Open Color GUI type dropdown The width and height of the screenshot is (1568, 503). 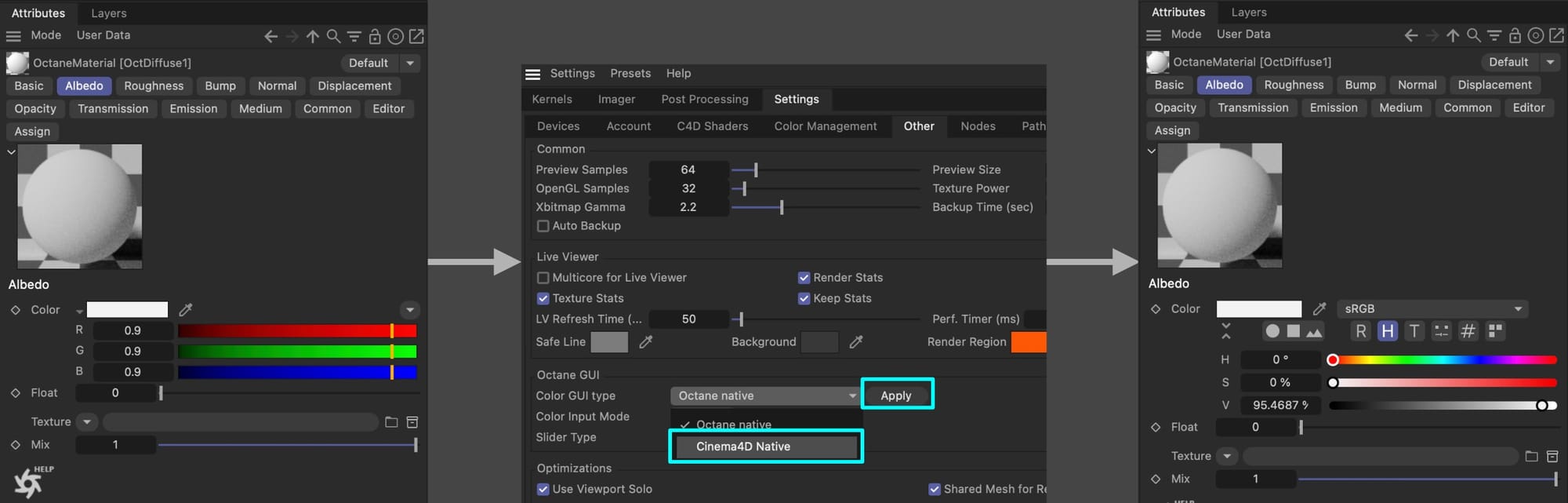click(765, 396)
